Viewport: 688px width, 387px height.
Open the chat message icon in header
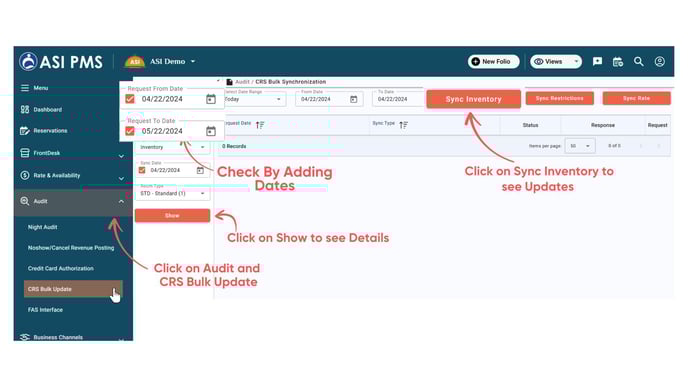[597, 61]
